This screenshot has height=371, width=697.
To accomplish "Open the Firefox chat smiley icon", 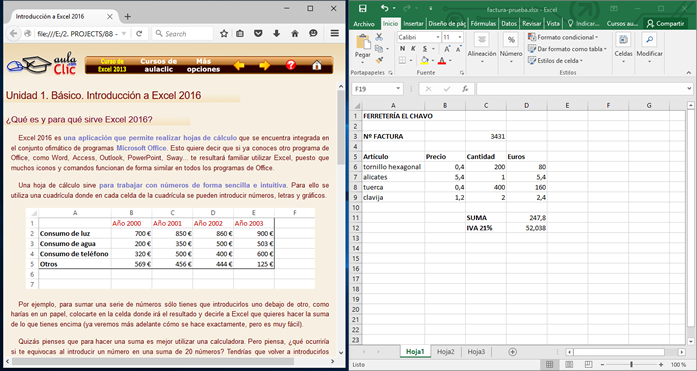I will click(x=313, y=33).
